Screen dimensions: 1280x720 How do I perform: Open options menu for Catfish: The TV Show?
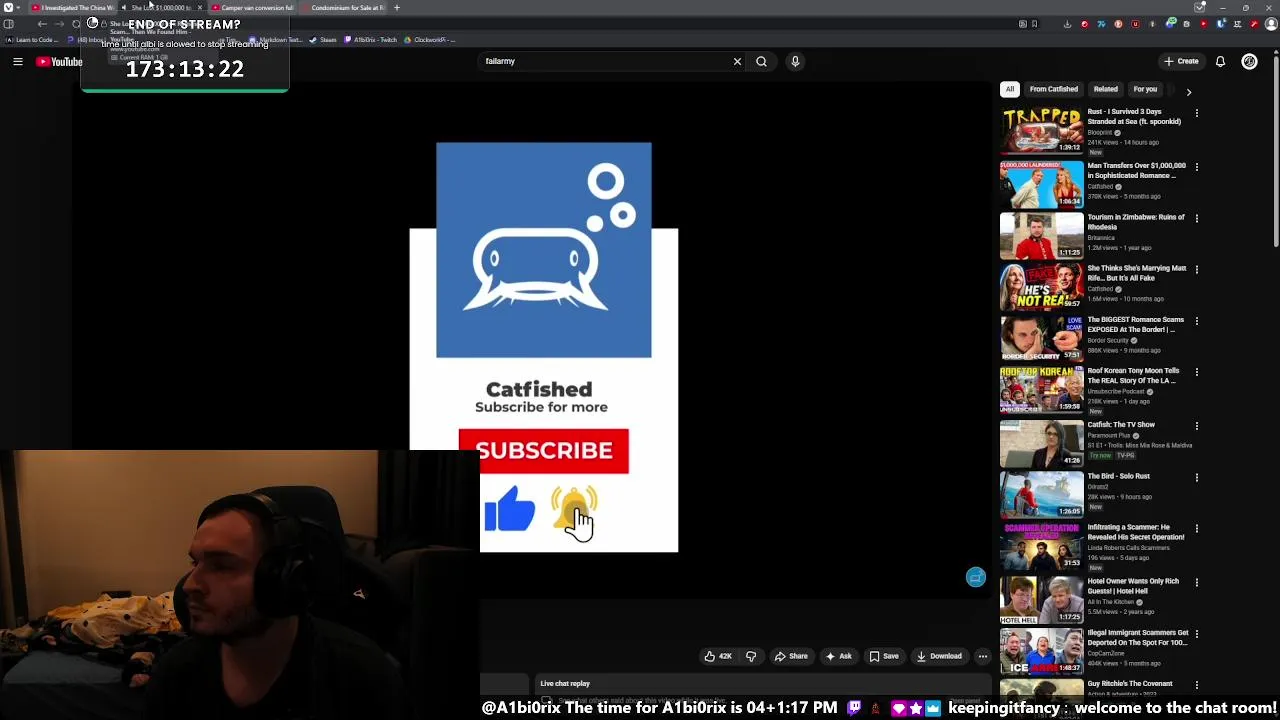pyautogui.click(x=1196, y=426)
